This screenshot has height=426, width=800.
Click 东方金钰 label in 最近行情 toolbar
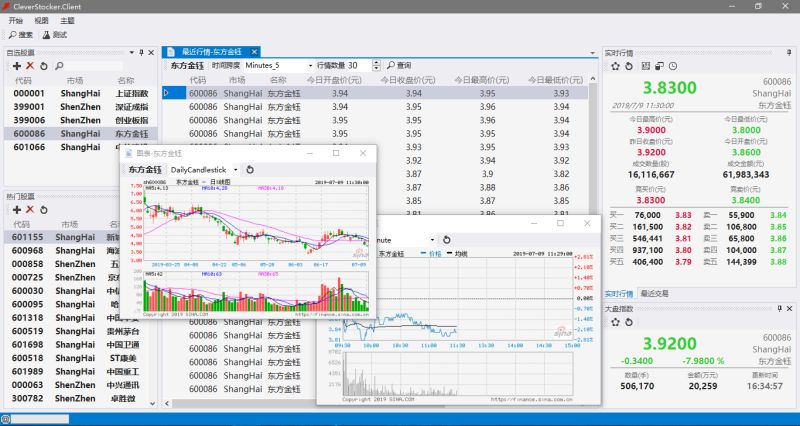point(187,66)
